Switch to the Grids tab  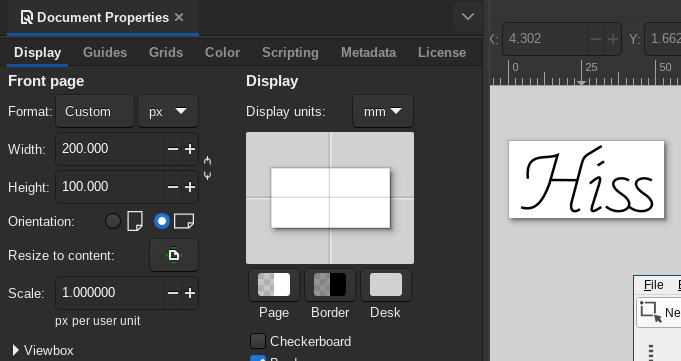coord(165,53)
